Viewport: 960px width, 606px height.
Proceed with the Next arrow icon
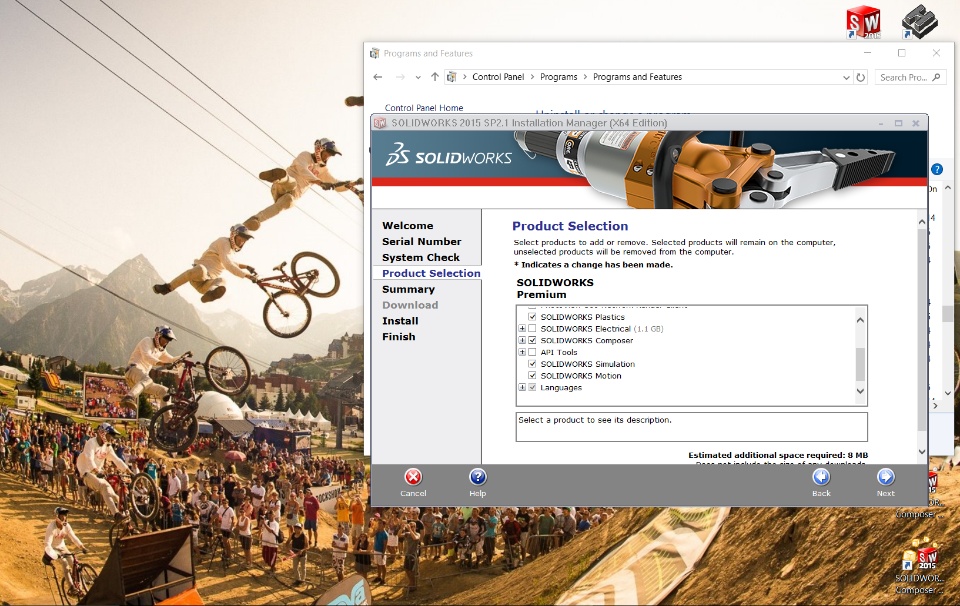click(885, 477)
